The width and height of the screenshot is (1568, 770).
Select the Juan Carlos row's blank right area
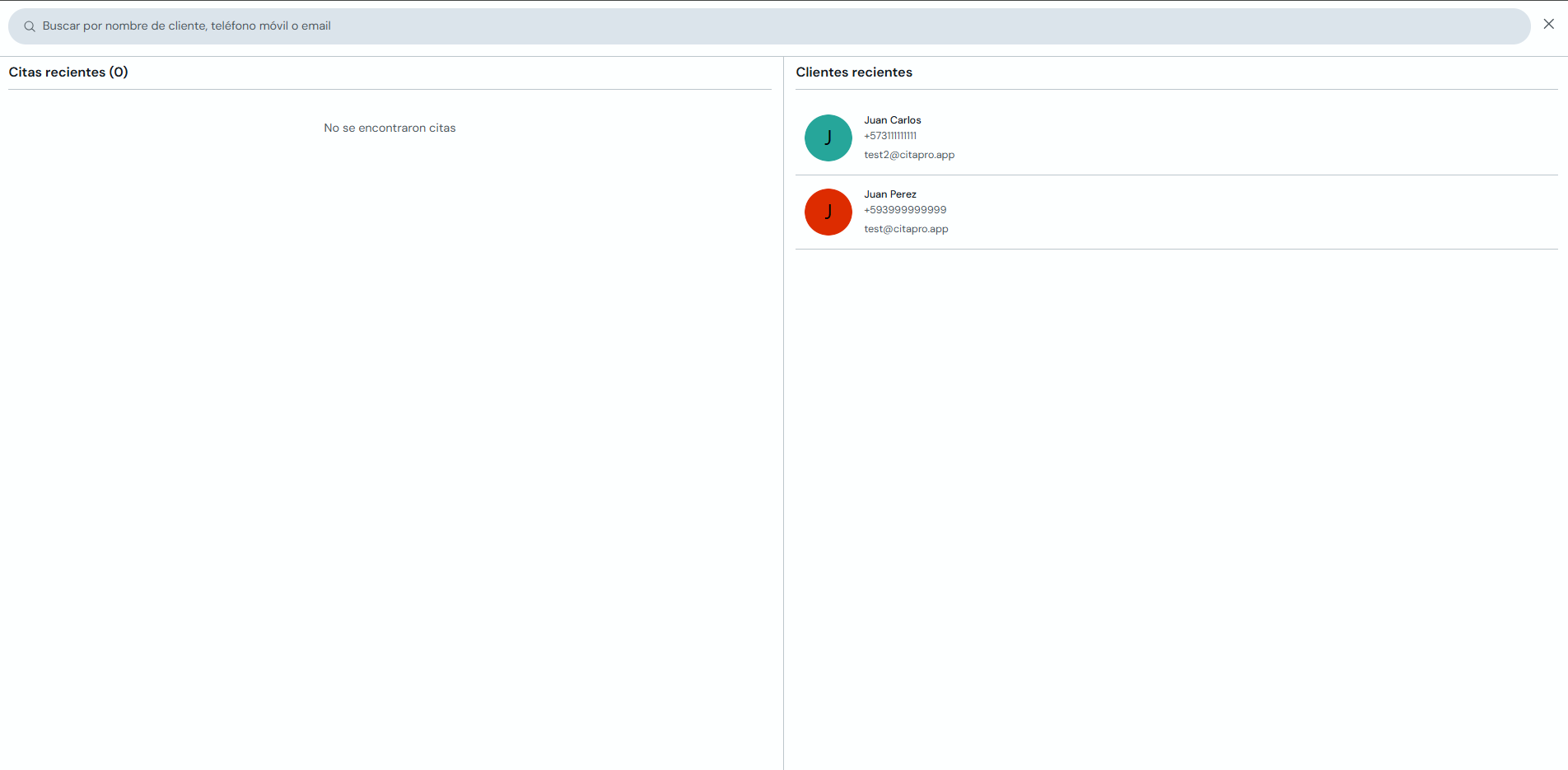point(1252,138)
